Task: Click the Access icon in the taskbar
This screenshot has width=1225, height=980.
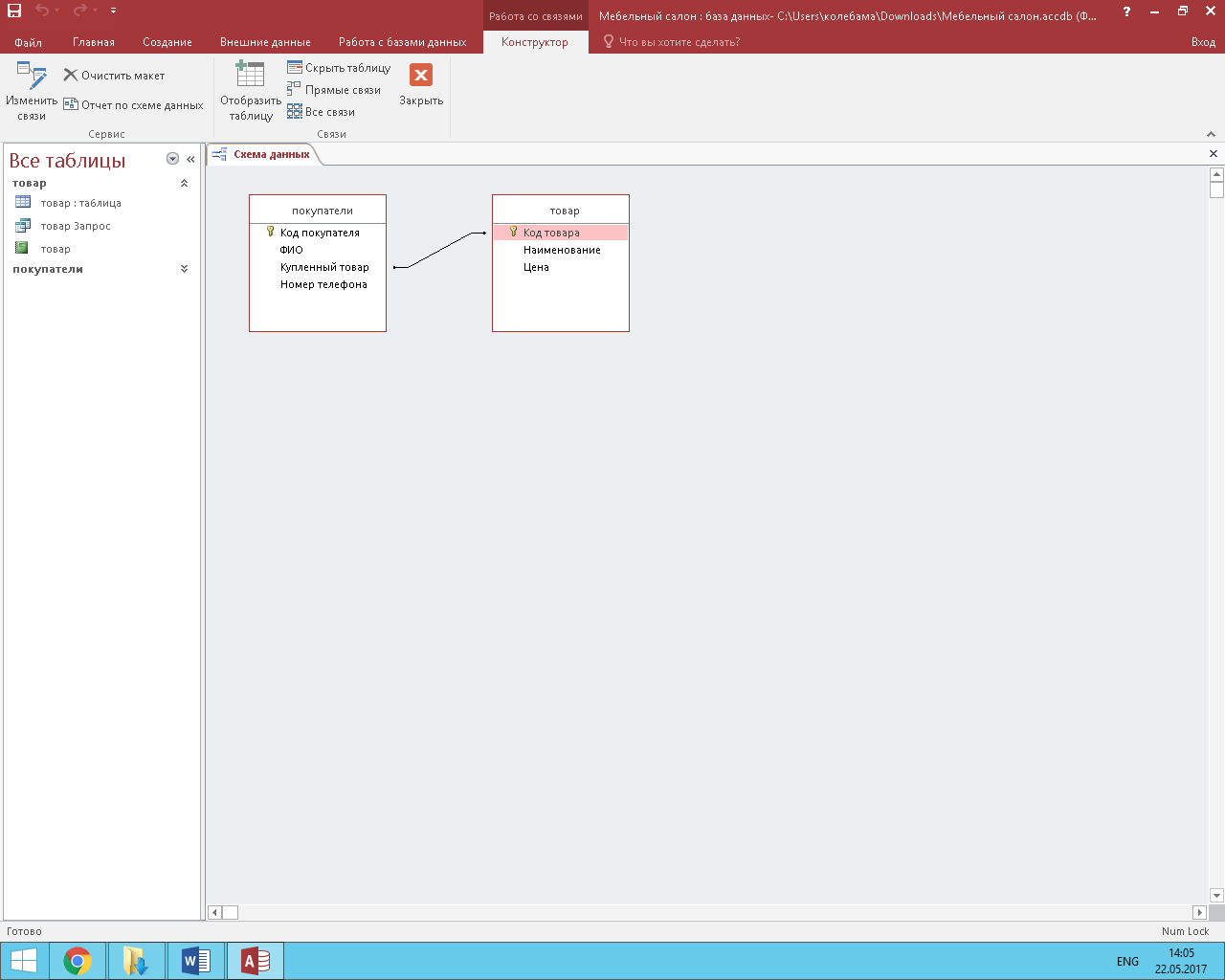Action: (255, 961)
